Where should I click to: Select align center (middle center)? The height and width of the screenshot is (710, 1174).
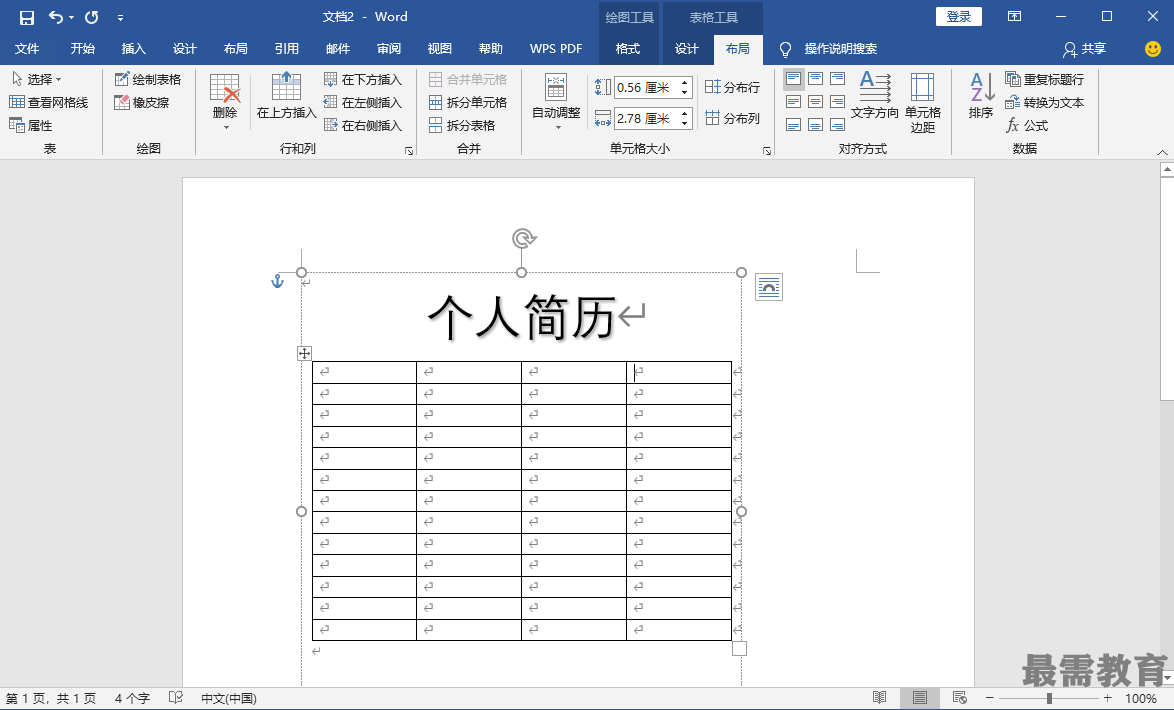815,101
